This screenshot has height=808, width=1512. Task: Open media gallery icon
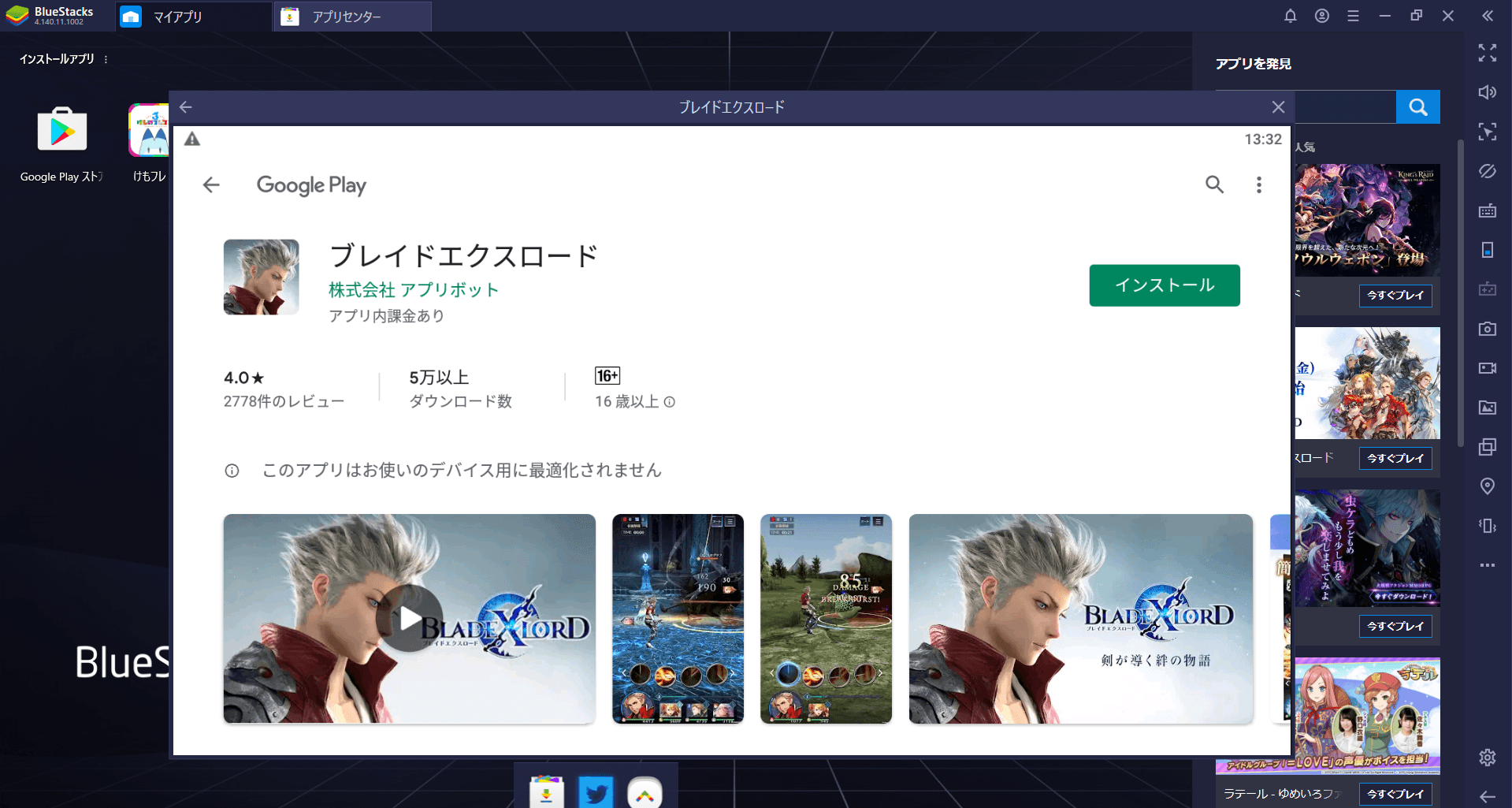click(1488, 408)
